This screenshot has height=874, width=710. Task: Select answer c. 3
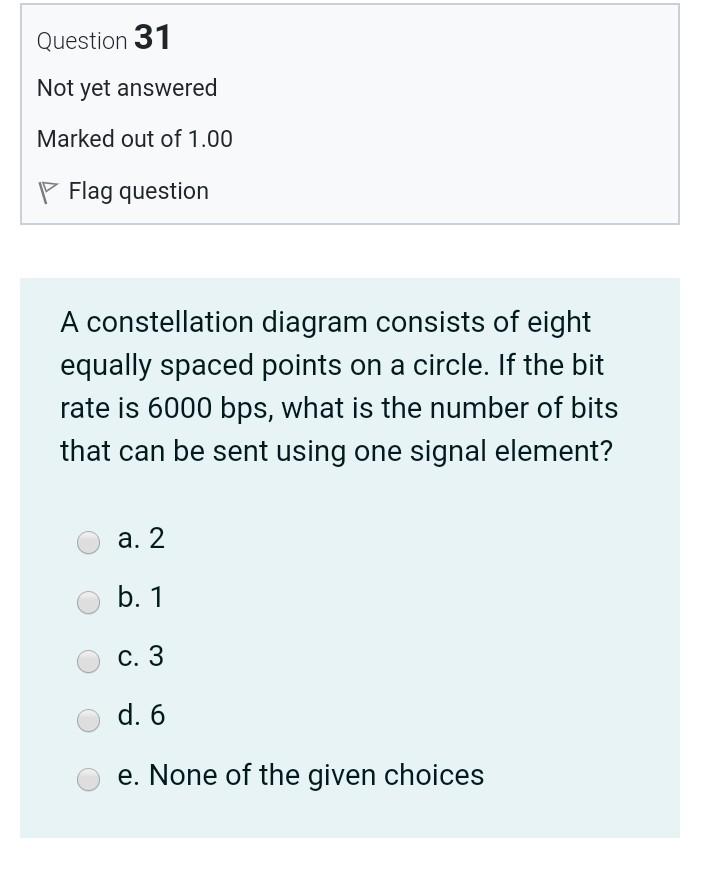[89, 661]
